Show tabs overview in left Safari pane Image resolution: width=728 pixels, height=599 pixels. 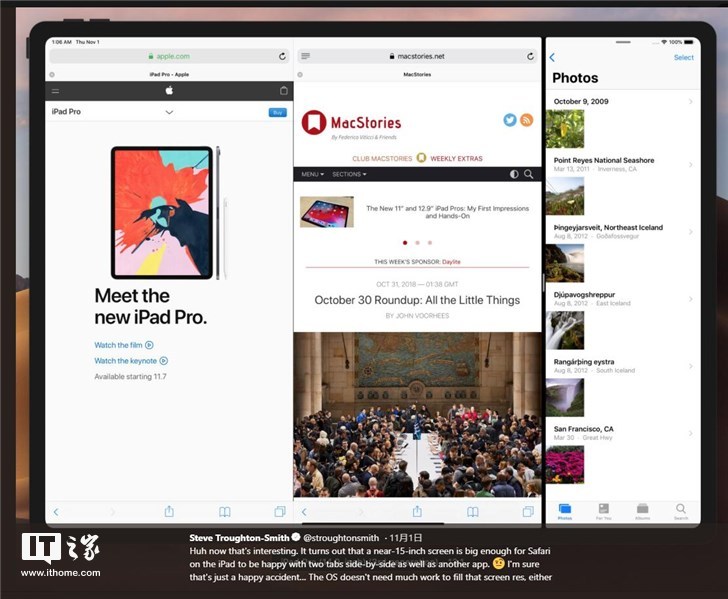(x=280, y=511)
